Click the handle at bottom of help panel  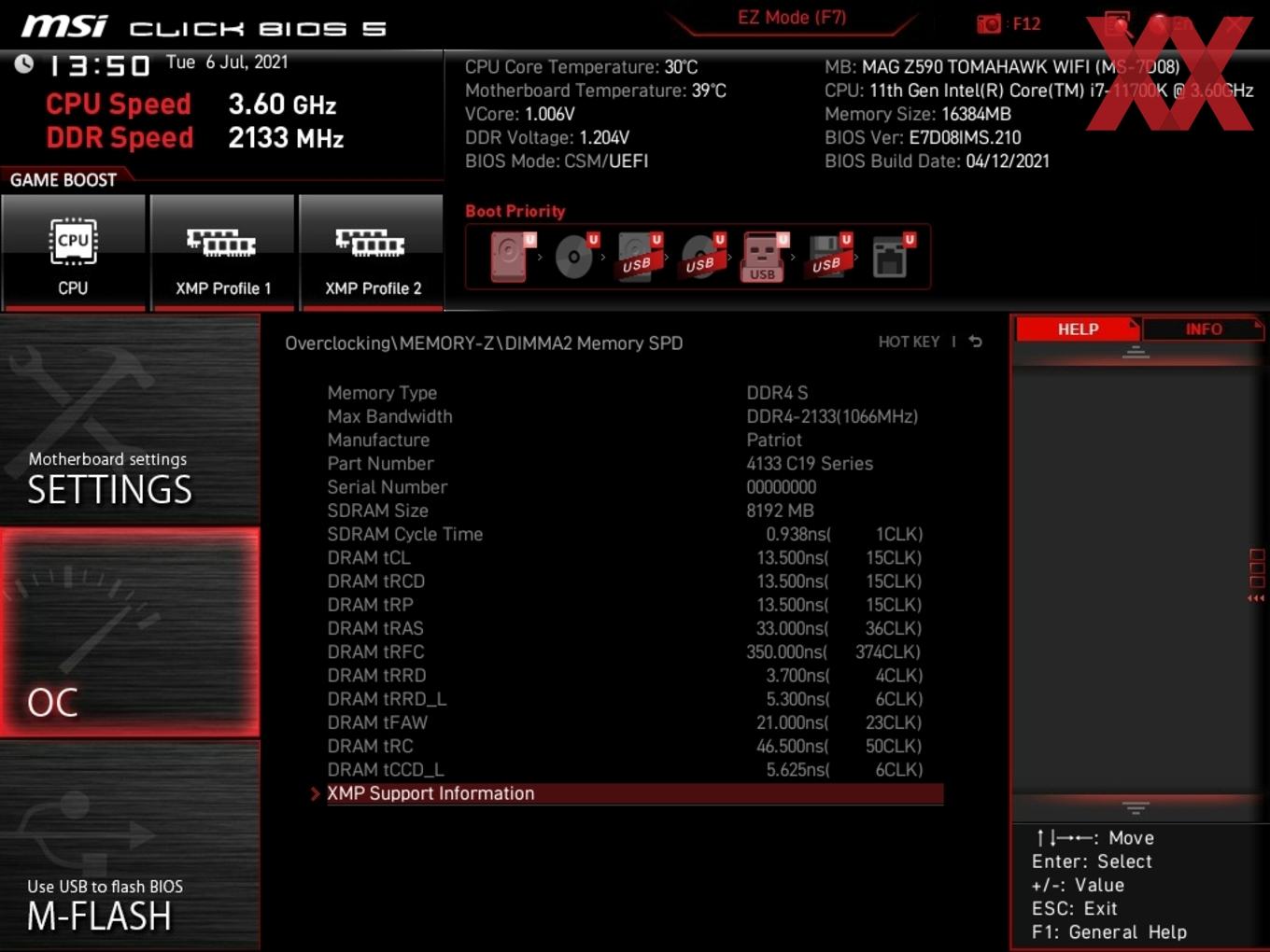pyautogui.click(x=1136, y=807)
